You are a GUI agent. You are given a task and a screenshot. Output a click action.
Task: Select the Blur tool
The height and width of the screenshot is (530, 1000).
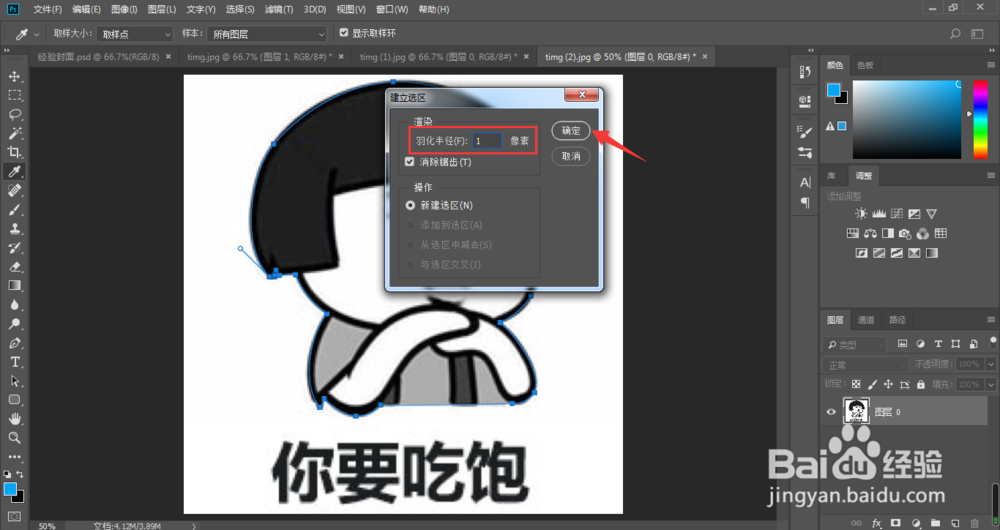pyautogui.click(x=14, y=305)
